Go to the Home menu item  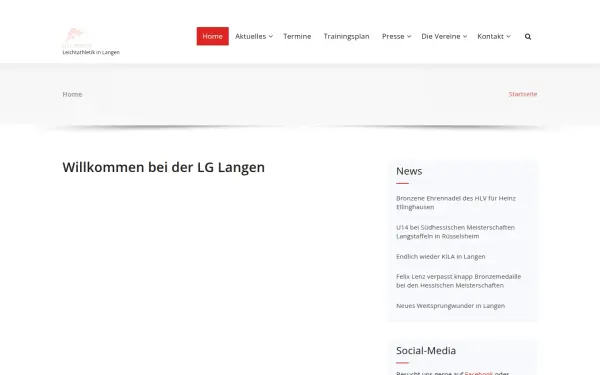click(x=212, y=36)
